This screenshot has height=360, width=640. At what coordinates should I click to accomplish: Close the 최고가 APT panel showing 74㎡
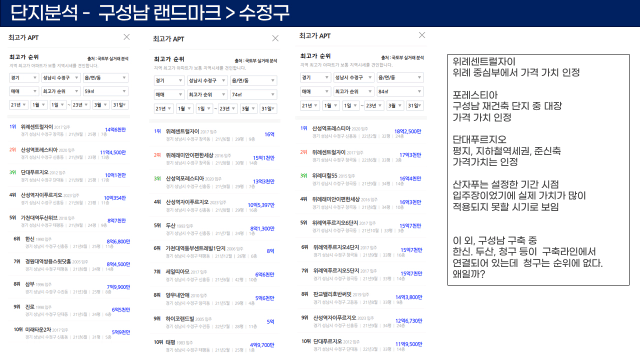[275, 38]
